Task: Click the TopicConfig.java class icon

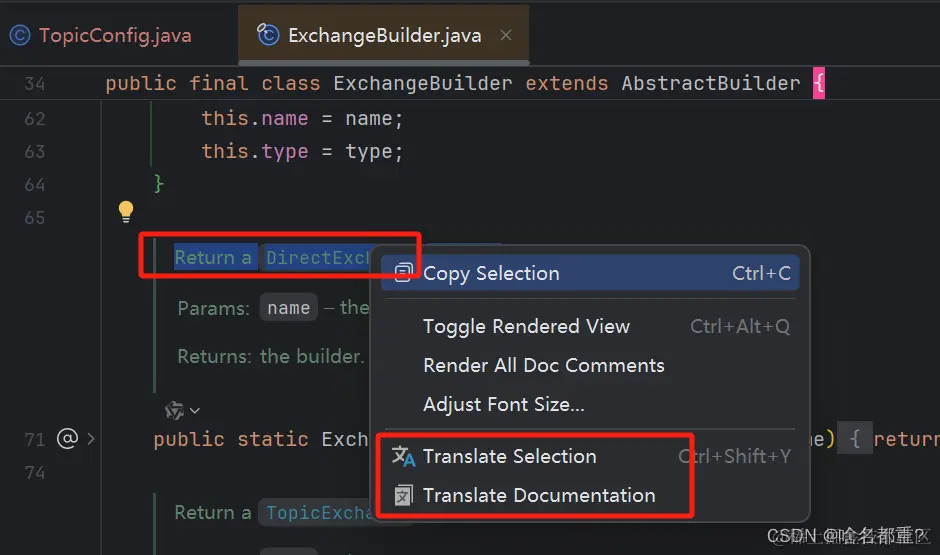Action: point(20,35)
